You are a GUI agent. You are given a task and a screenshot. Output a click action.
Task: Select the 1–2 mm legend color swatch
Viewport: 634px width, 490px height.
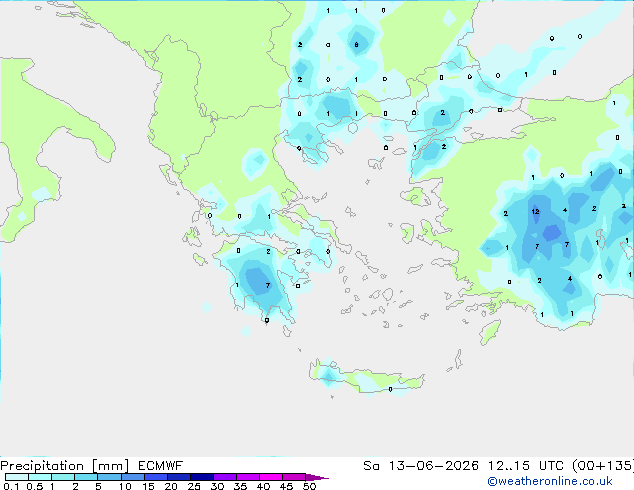pos(63,477)
